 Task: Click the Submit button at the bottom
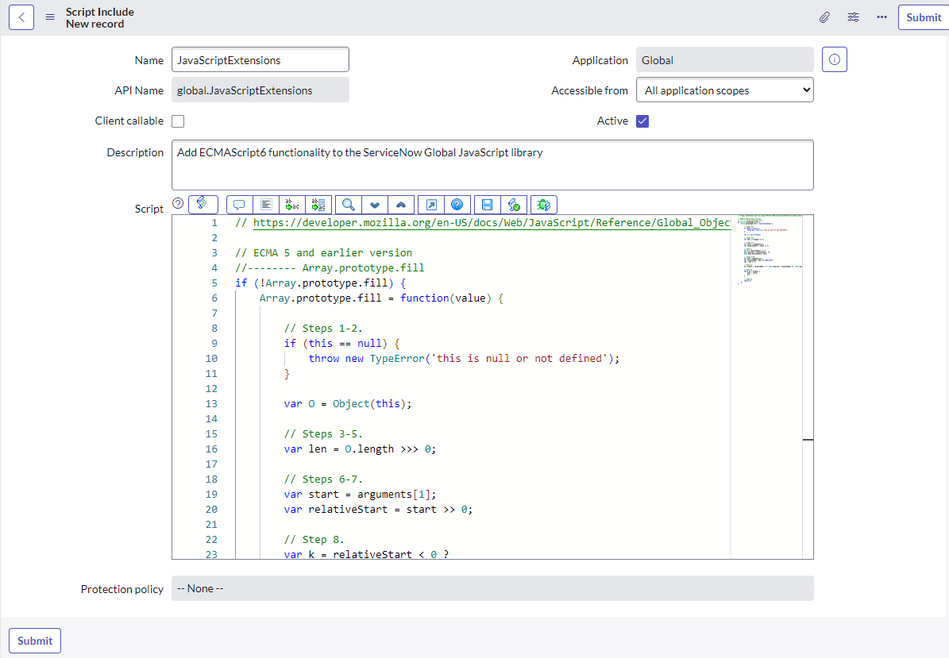35,640
